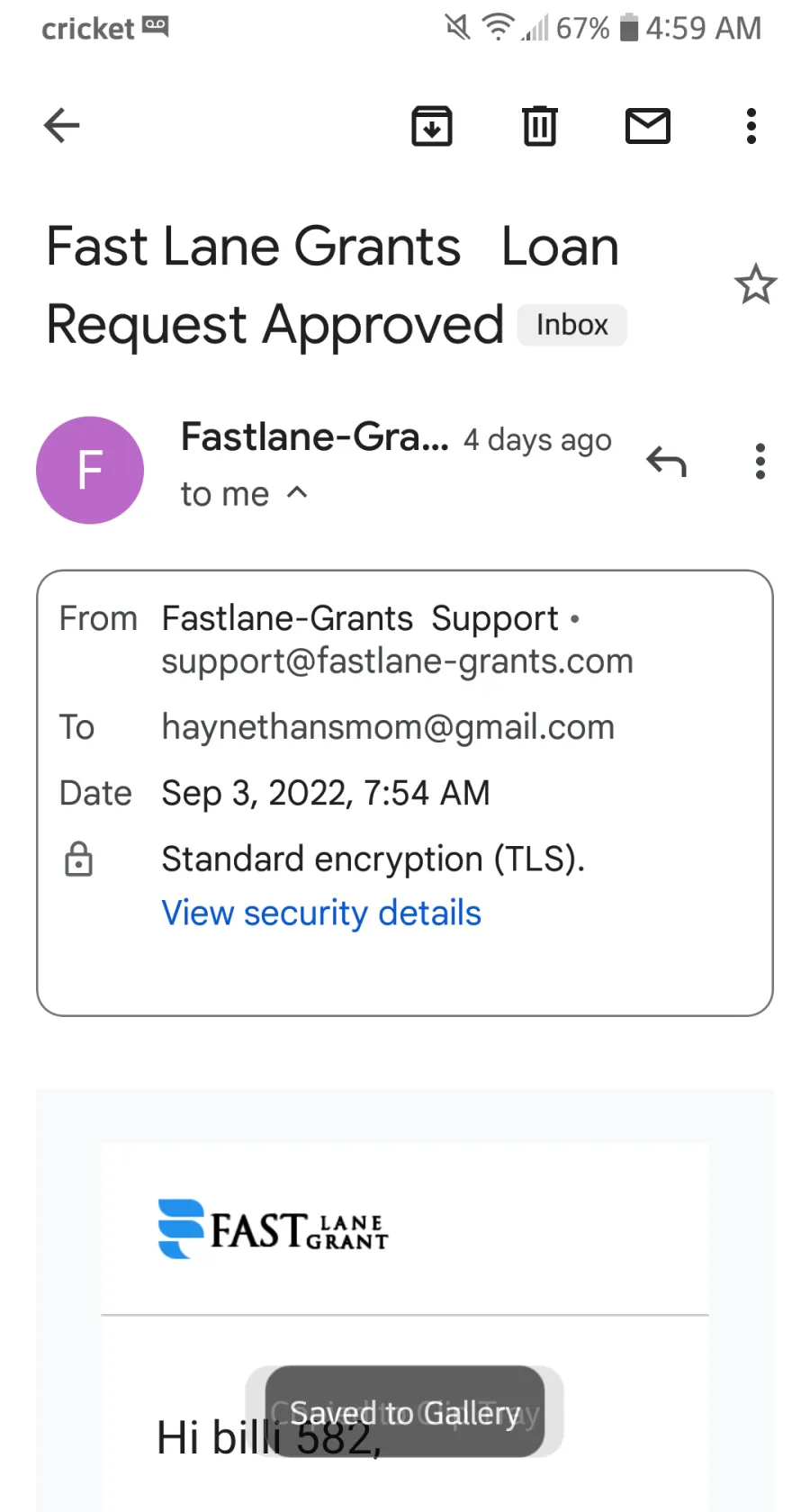810x1512 pixels.
Task: Tap the sender name Fastlane-Gra...
Action: click(x=314, y=437)
